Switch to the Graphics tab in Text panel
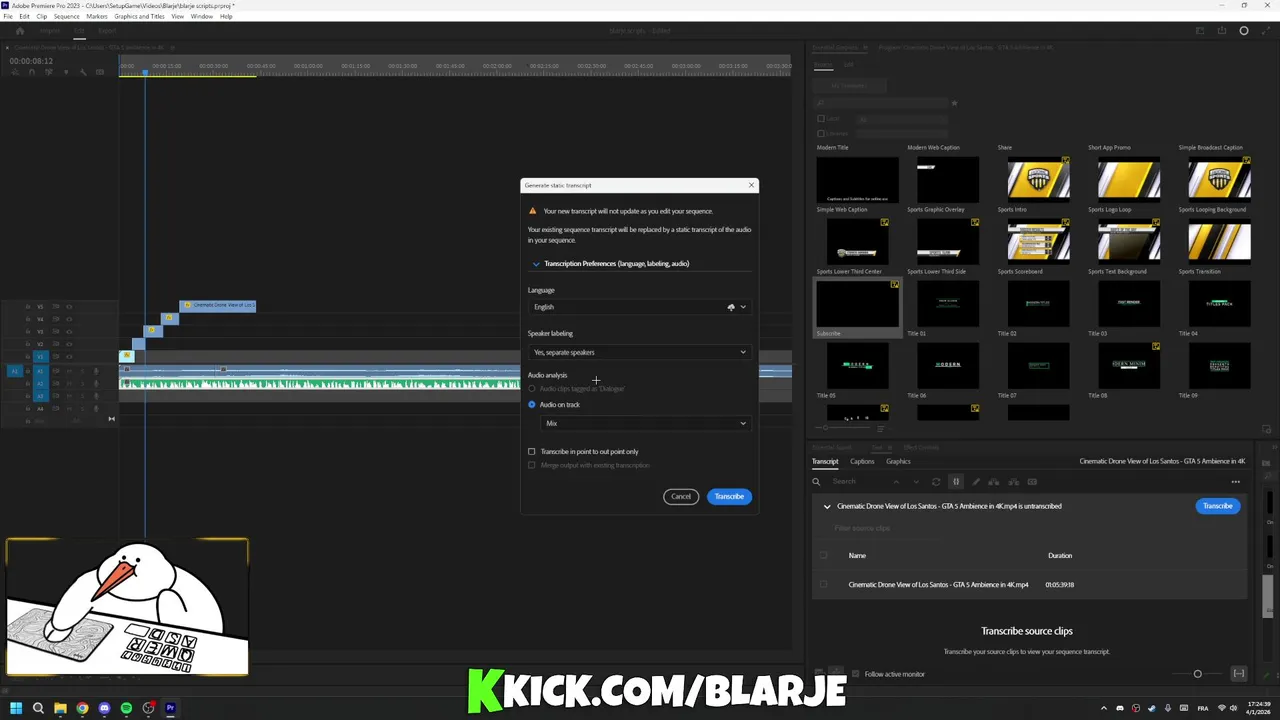Image resolution: width=1280 pixels, height=720 pixels. (x=898, y=461)
